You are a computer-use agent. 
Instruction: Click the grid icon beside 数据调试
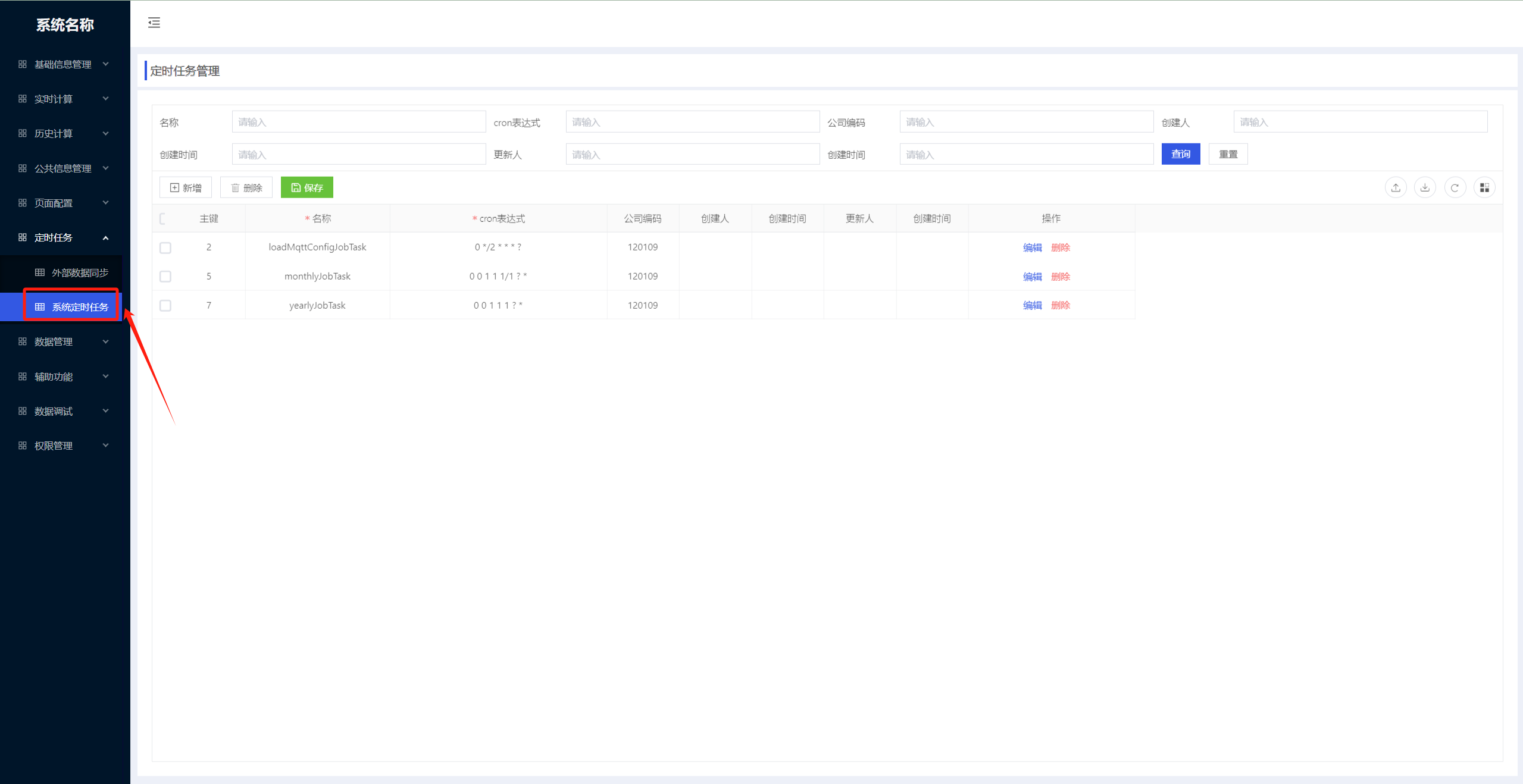[x=23, y=411]
